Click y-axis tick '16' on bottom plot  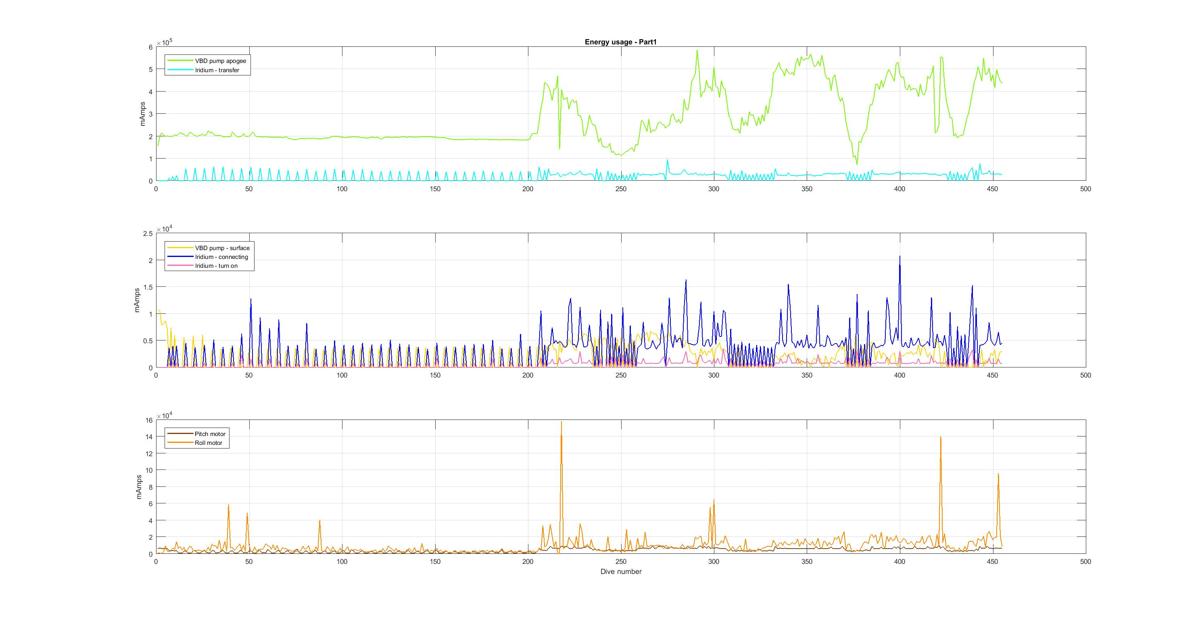pos(149,420)
